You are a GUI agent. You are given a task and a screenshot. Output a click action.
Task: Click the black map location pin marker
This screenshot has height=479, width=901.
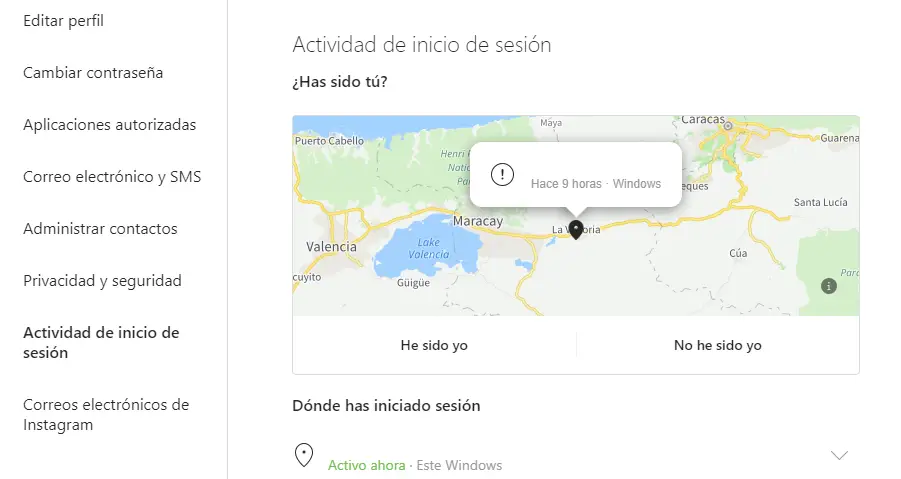coord(576,230)
